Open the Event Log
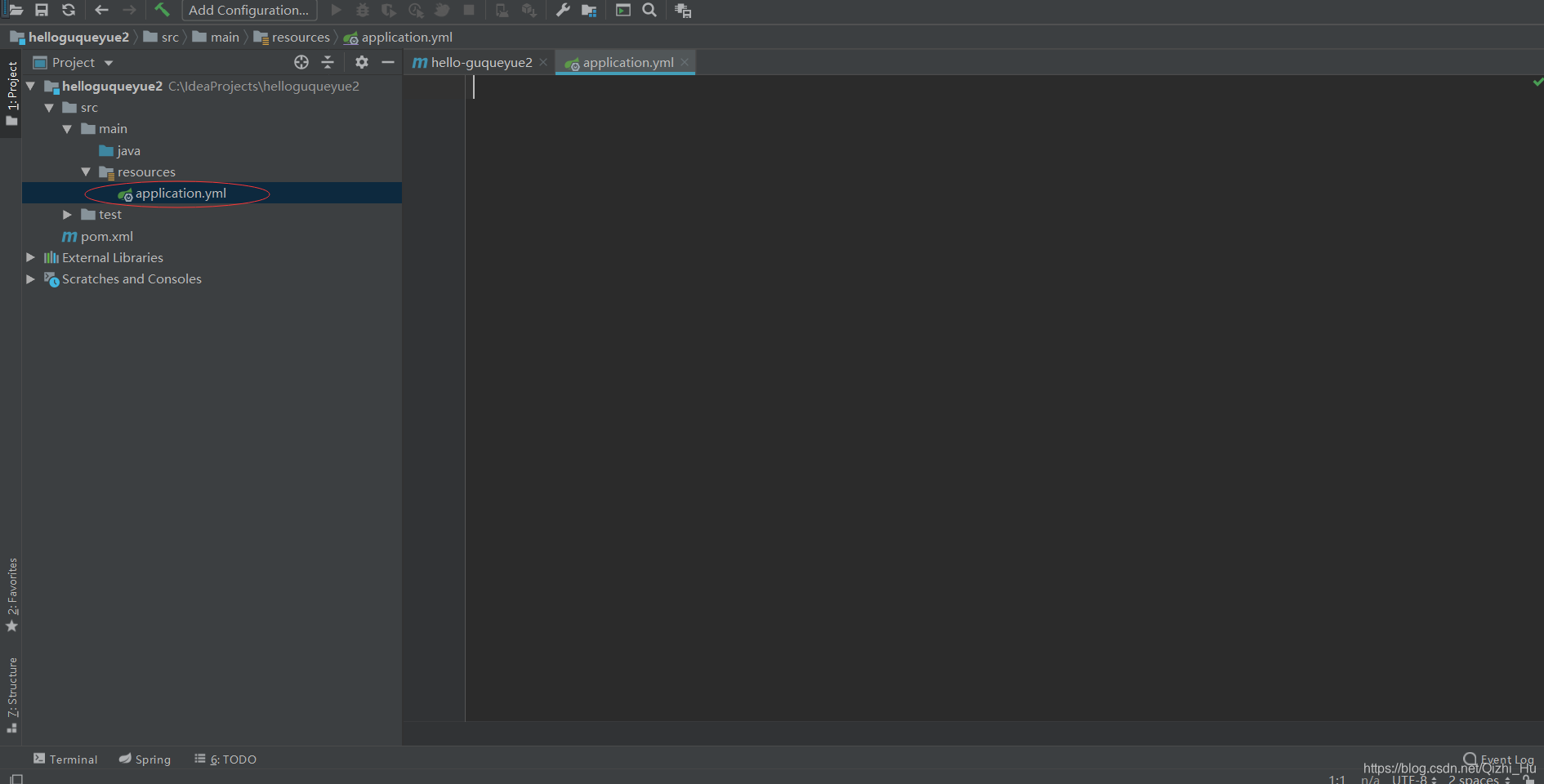1544x784 pixels. tap(1499, 759)
